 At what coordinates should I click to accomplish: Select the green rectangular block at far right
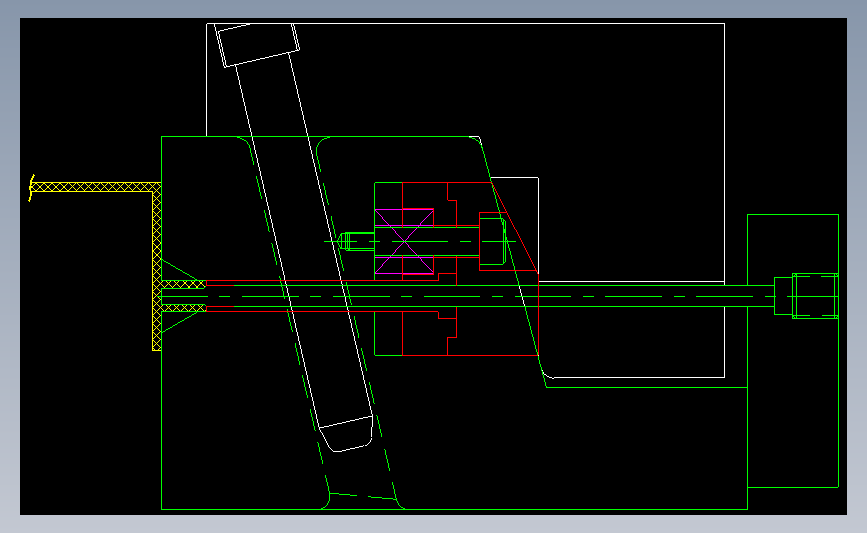point(793,351)
